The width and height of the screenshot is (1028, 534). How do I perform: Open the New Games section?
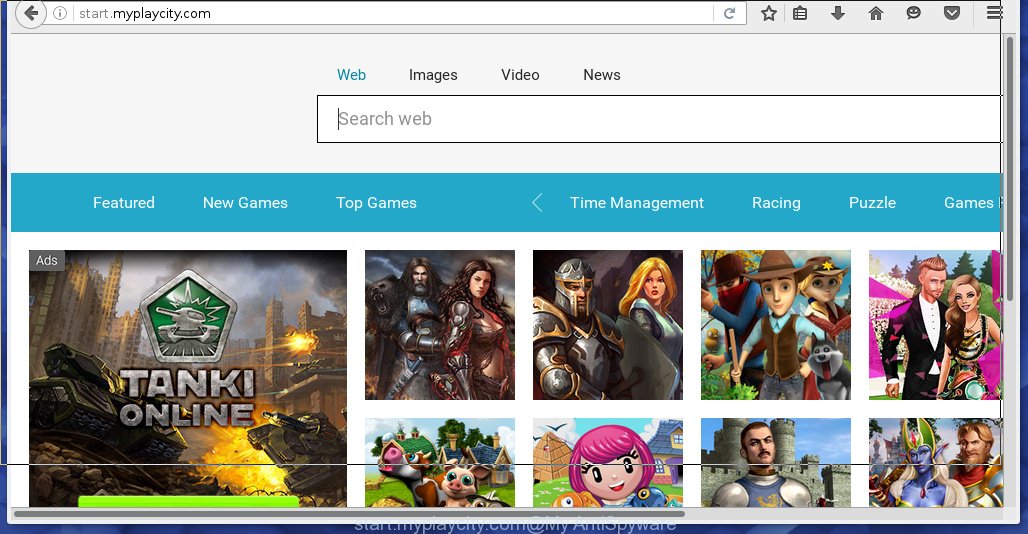click(245, 202)
